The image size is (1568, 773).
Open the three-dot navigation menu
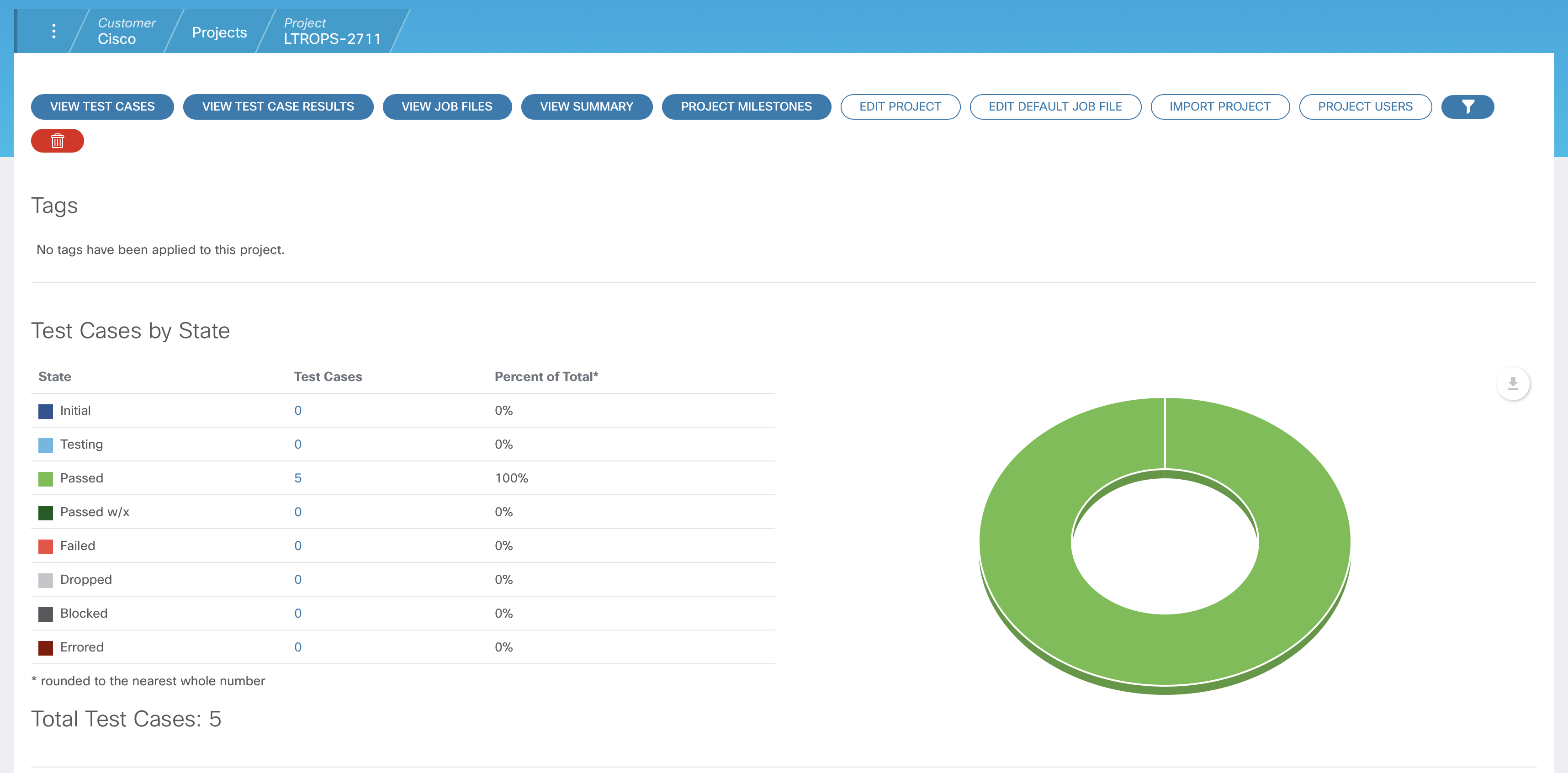pos(54,31)
